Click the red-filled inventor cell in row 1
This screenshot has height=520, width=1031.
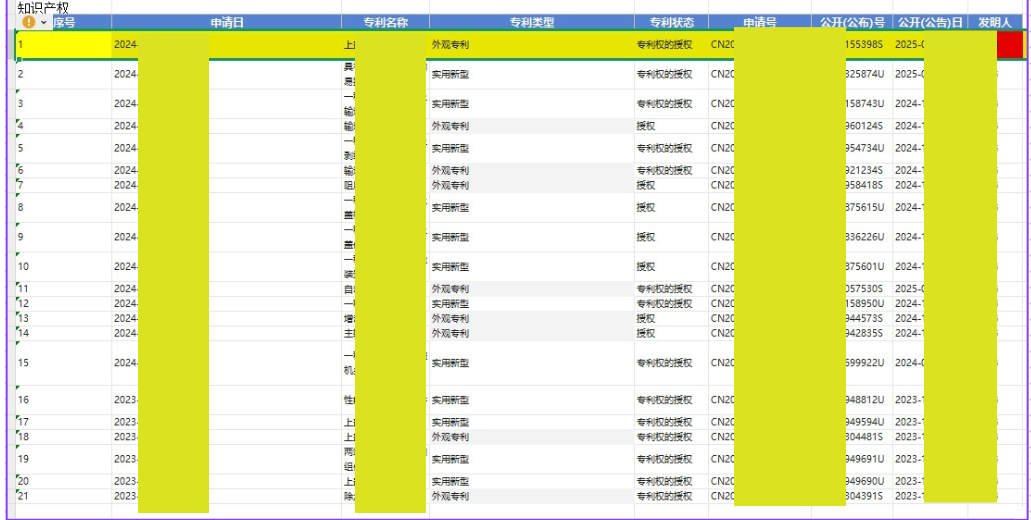[1010, 45]
